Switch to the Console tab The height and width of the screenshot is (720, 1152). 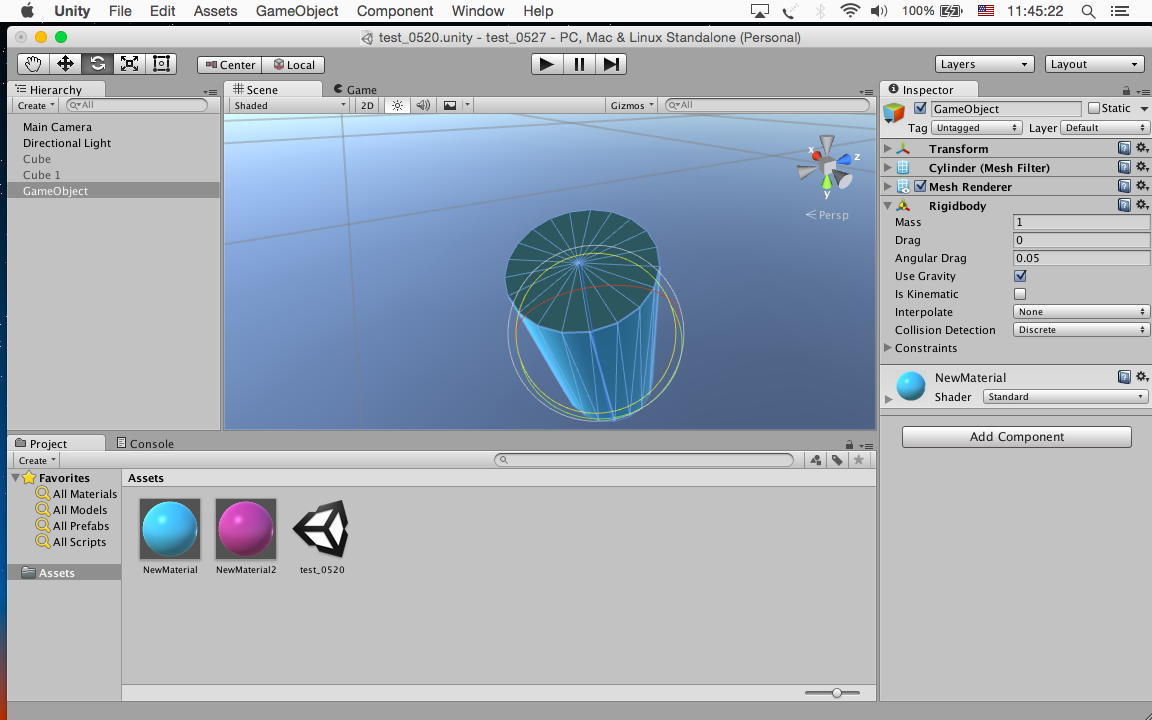click(x=146, y=443)
